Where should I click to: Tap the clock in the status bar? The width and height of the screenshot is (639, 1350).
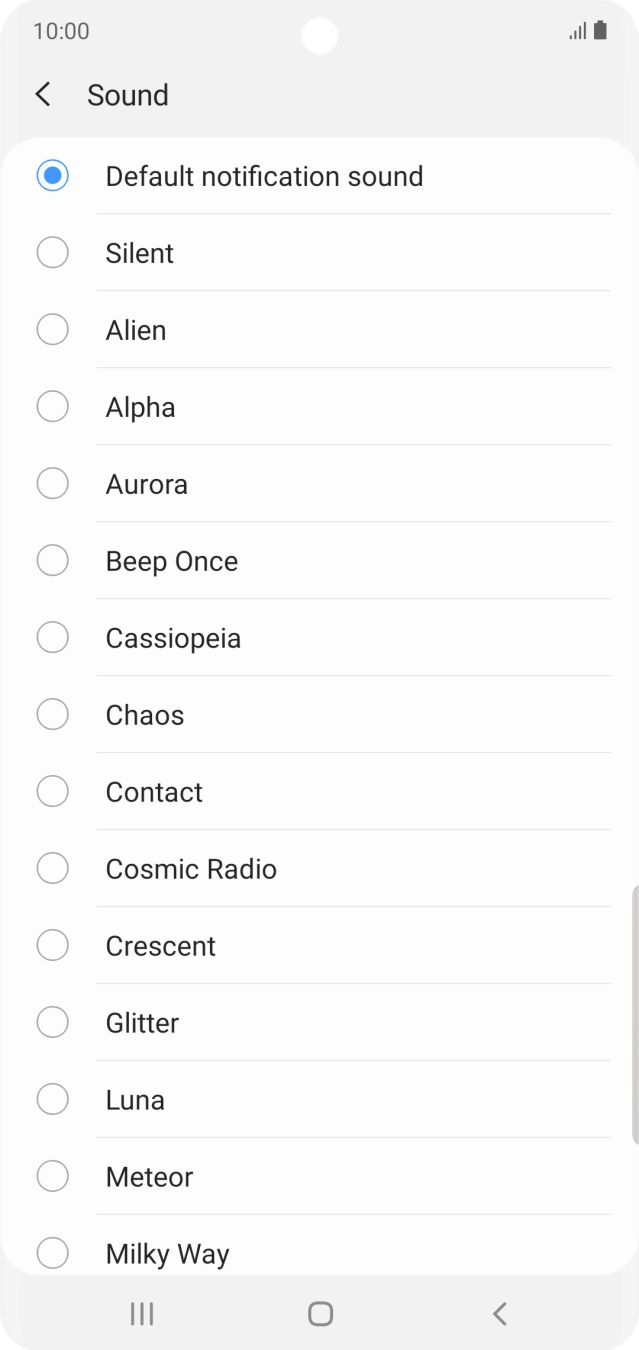(x=57, y=31)
